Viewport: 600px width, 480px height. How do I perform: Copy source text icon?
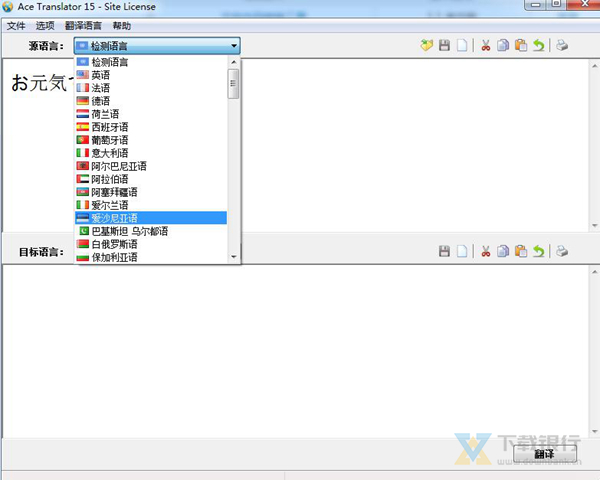tap(503, 46)
